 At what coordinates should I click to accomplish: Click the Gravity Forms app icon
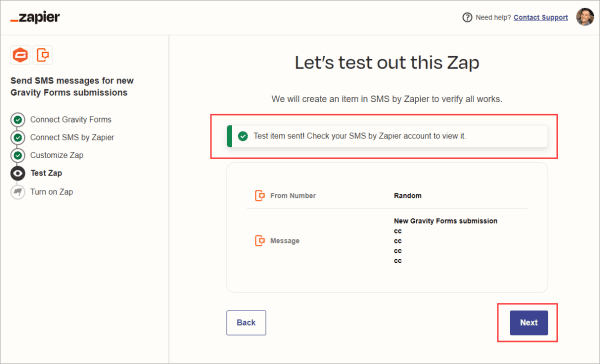pos(20,55)
